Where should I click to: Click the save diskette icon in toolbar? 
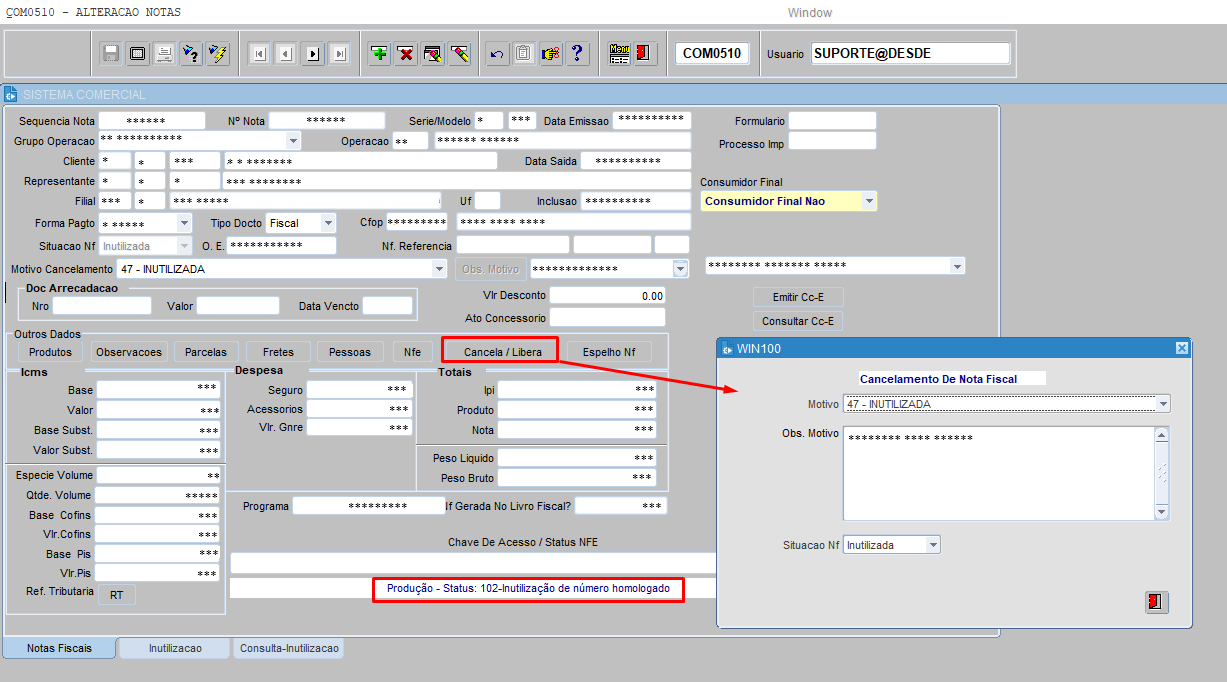click(x=111, y=54)
